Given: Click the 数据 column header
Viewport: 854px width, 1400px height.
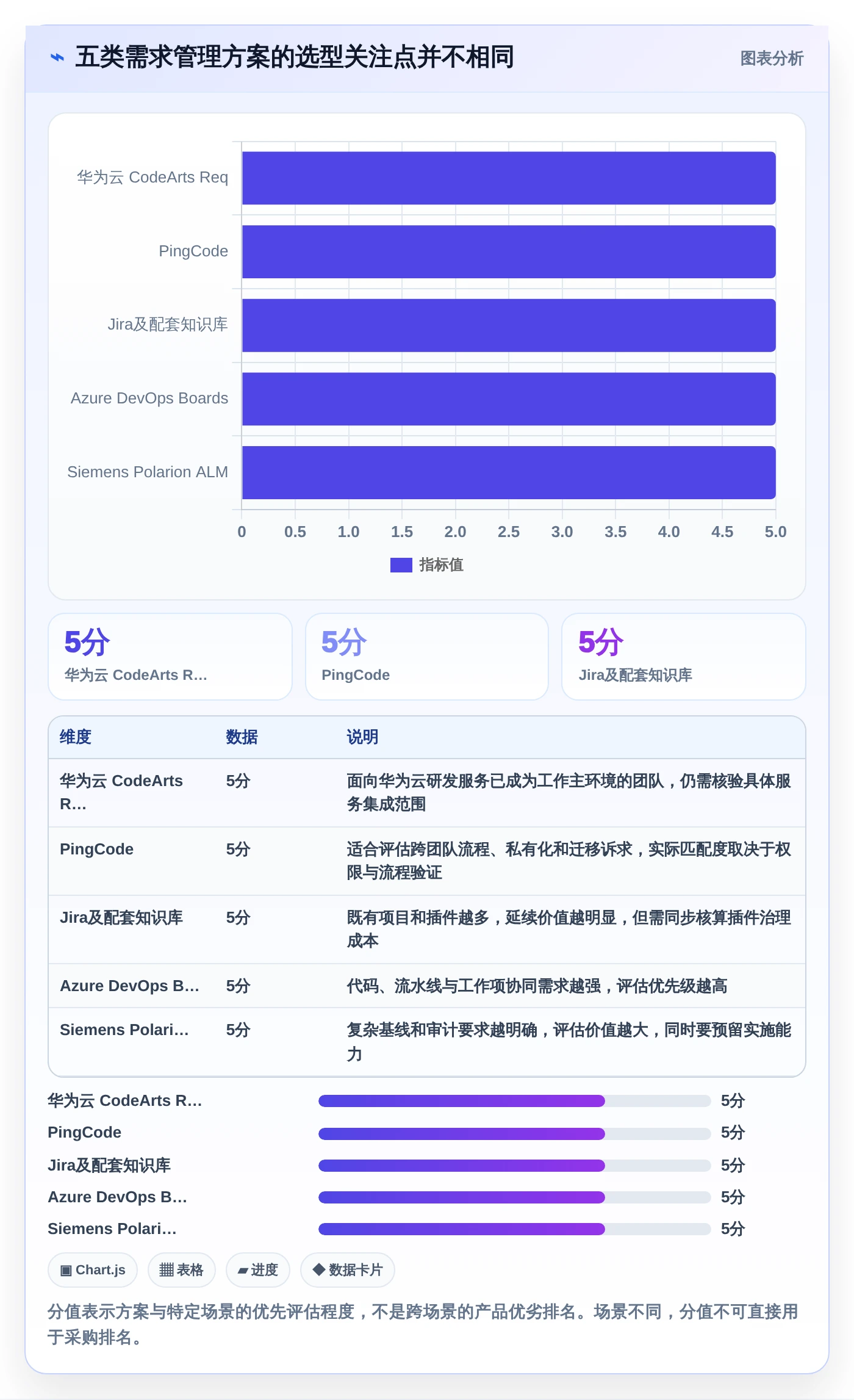Looking at the screenshot, I should [x=242, y=737].
